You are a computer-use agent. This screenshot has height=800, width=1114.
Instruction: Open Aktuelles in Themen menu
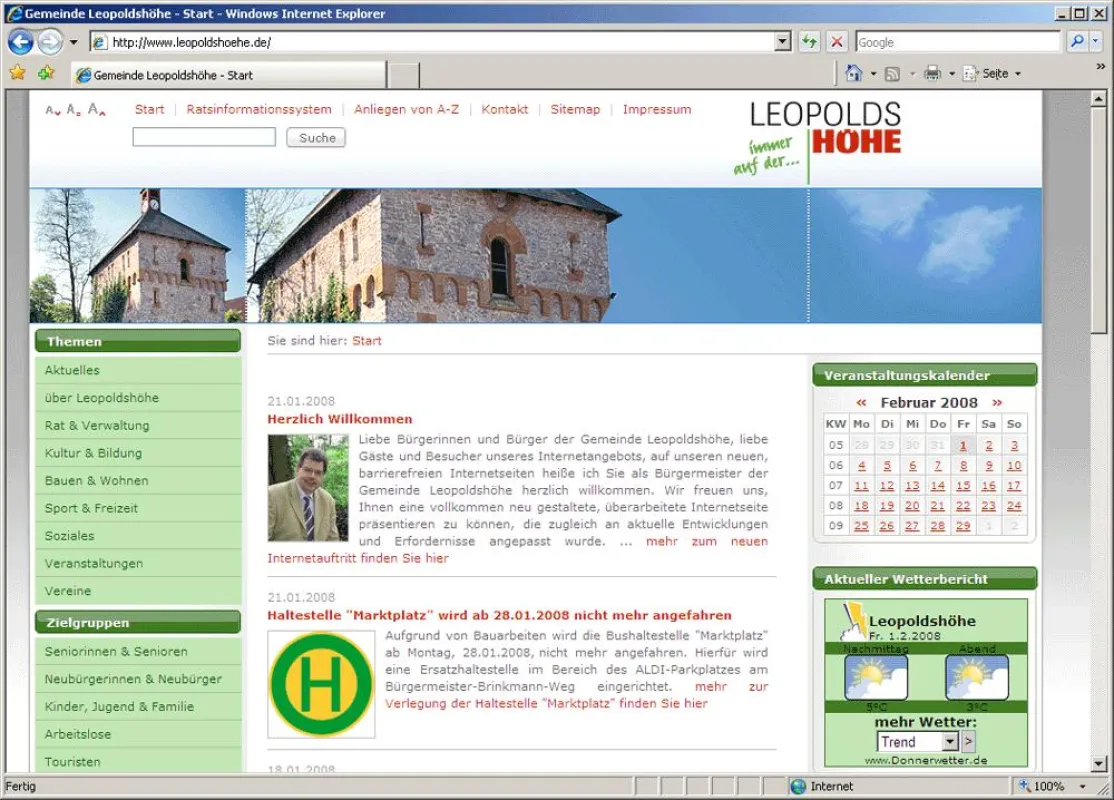[138, 370]
